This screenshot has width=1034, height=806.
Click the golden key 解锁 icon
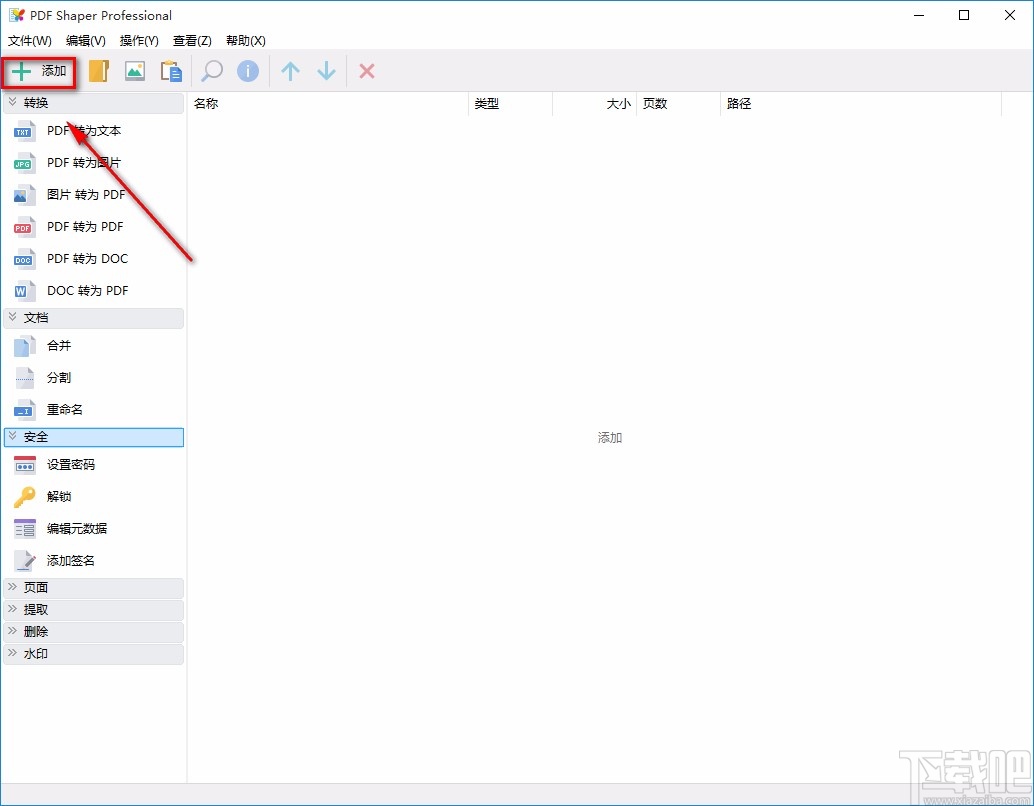tap(24, 497)
